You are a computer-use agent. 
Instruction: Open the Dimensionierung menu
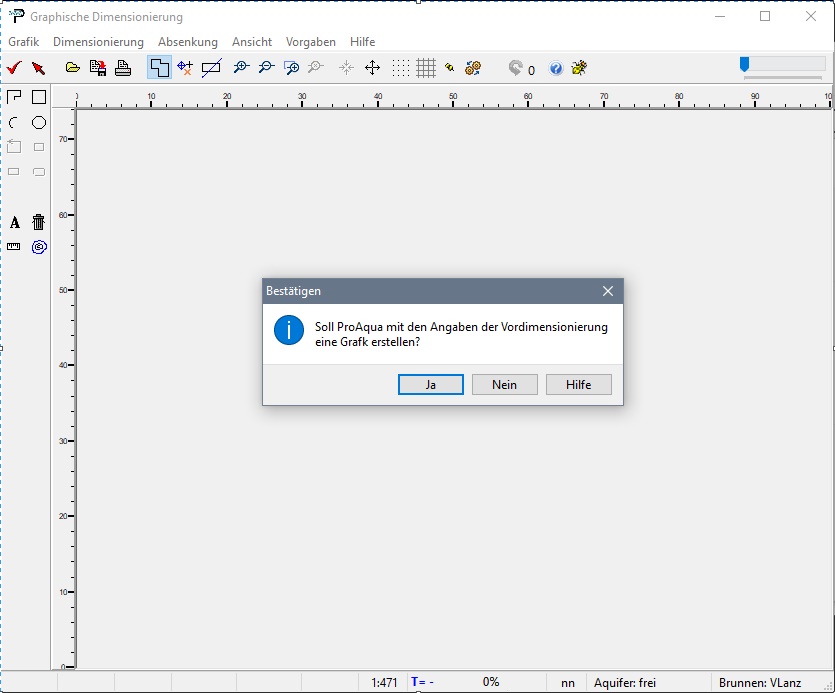pyautogui.click(x=98, y=42)
